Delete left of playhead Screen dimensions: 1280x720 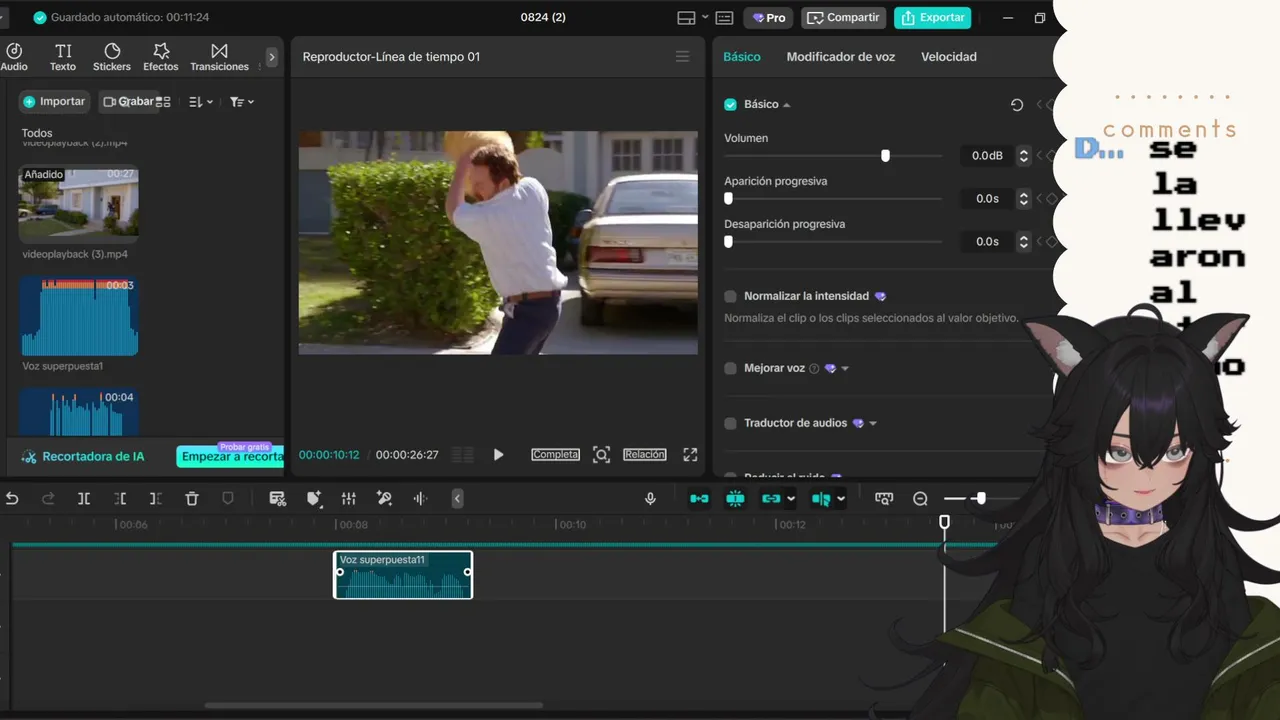[120, 498]
